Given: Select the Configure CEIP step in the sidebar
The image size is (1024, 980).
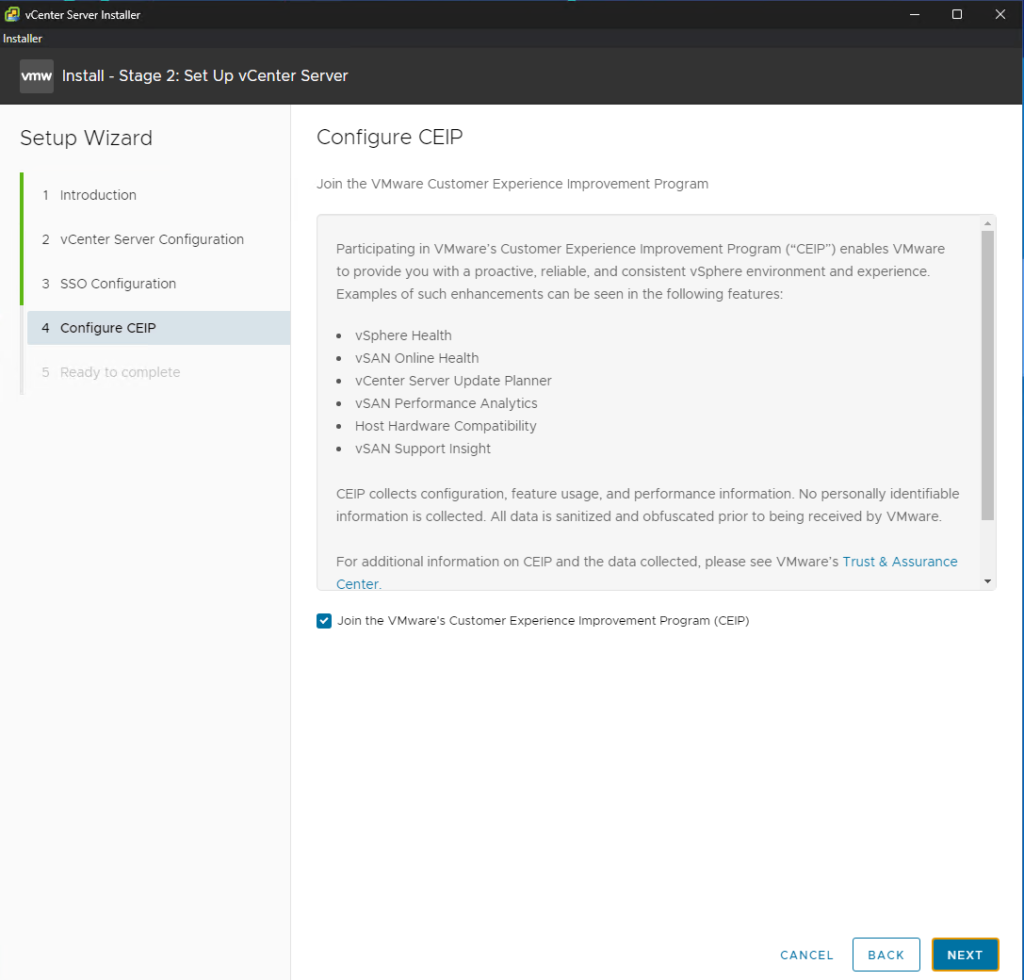Looking at the screenshot, I should (x=107, y=328).
